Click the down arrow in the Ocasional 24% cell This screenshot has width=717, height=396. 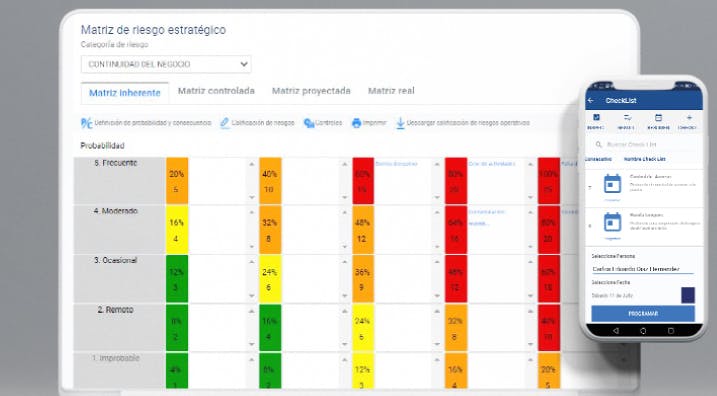point(345,295)
